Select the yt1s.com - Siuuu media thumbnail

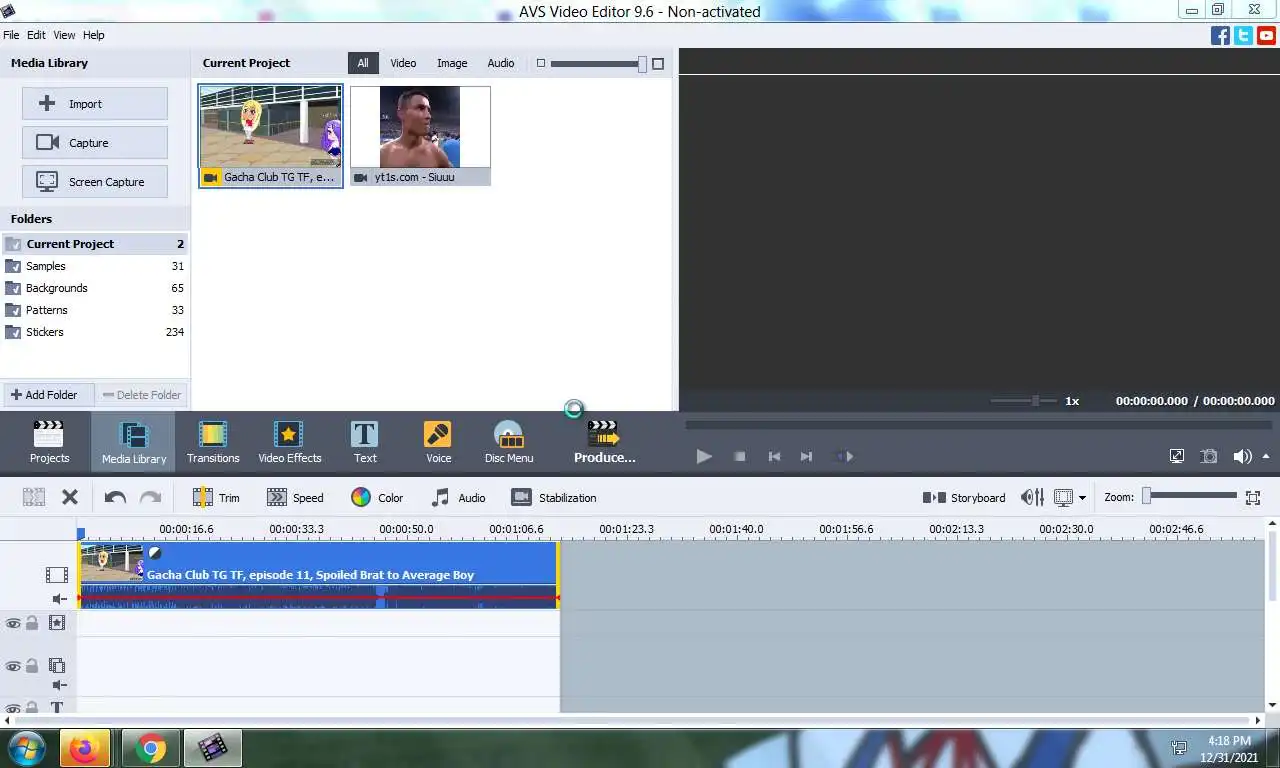pos(420,136)
